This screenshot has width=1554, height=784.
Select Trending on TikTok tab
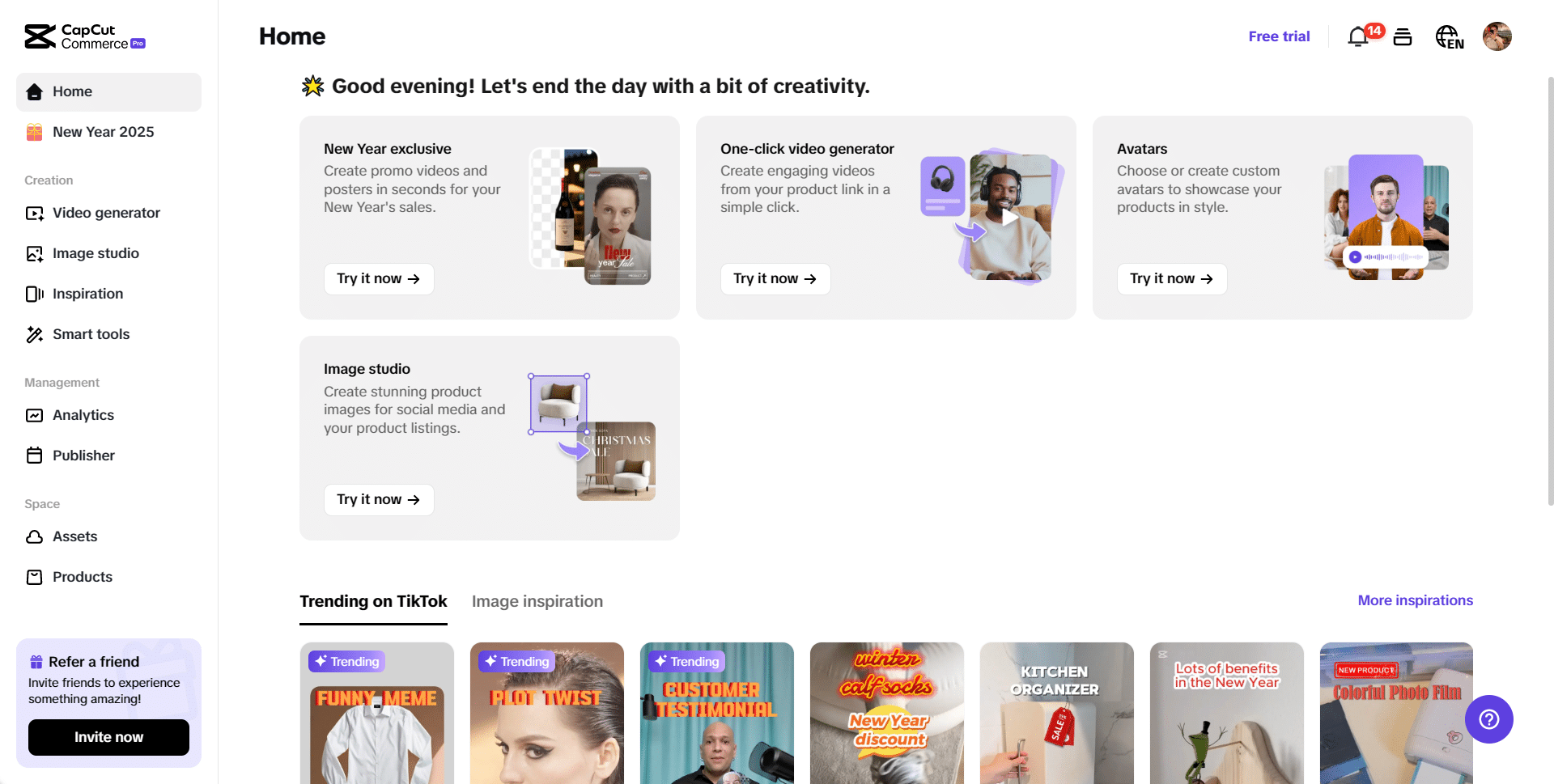click(373, 601)
